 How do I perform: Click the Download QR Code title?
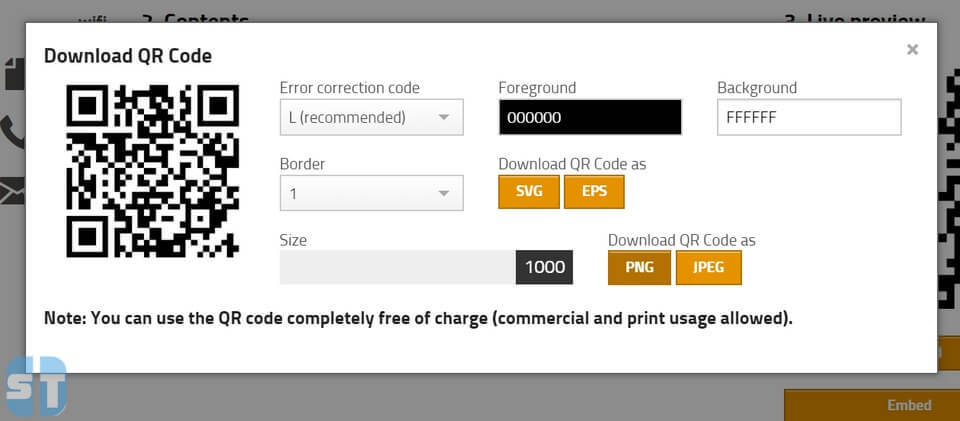[128, 56]
